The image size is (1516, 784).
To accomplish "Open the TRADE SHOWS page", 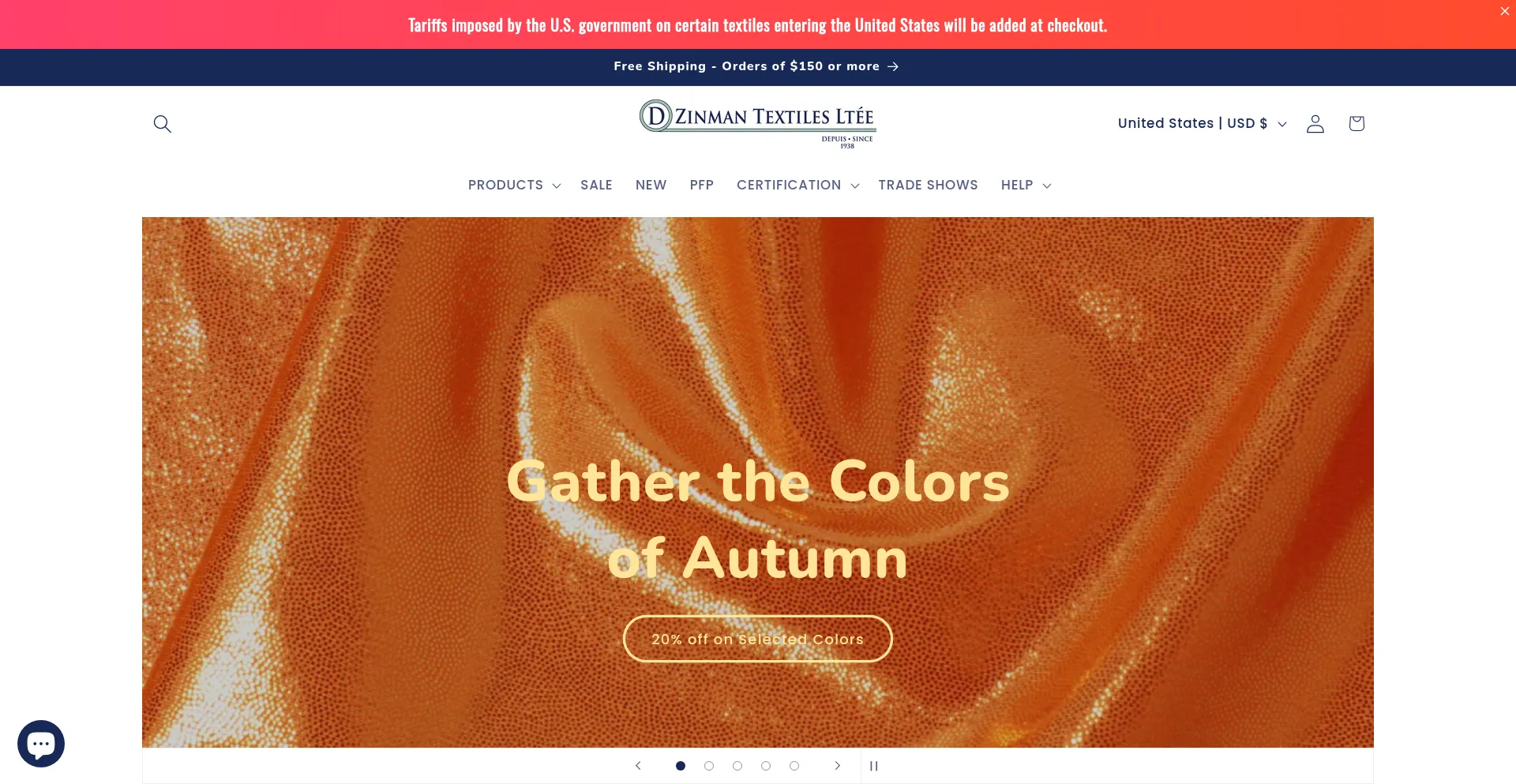I will coord(928,185).
